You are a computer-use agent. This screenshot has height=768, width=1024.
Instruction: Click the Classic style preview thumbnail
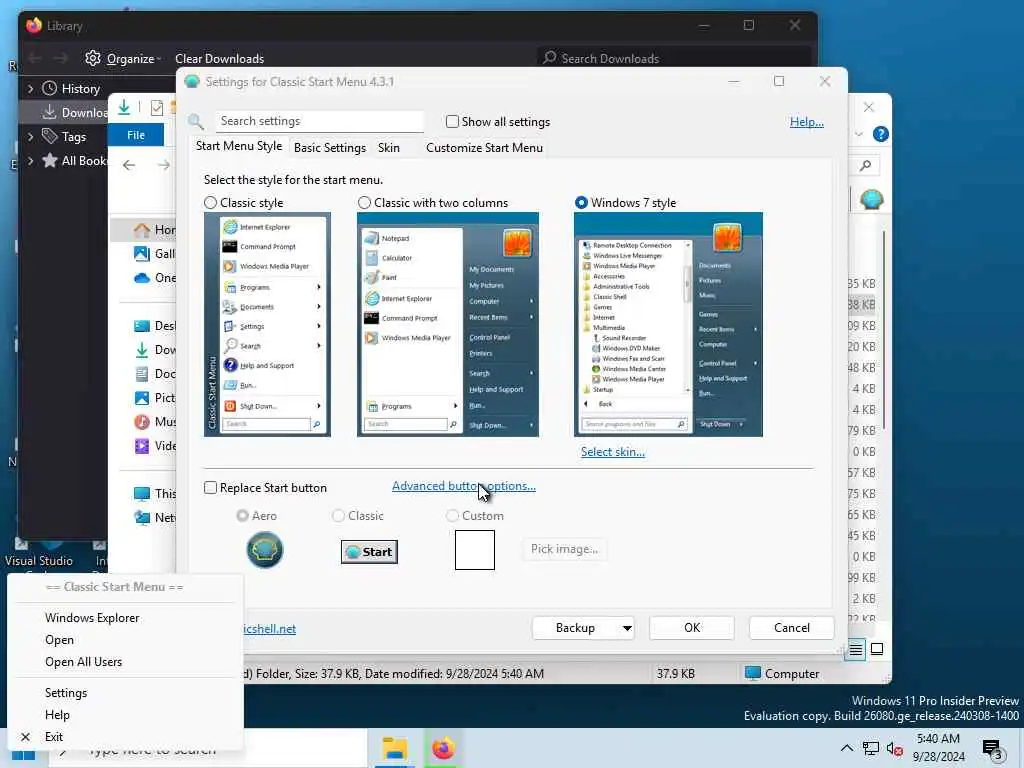click(267, 325)
